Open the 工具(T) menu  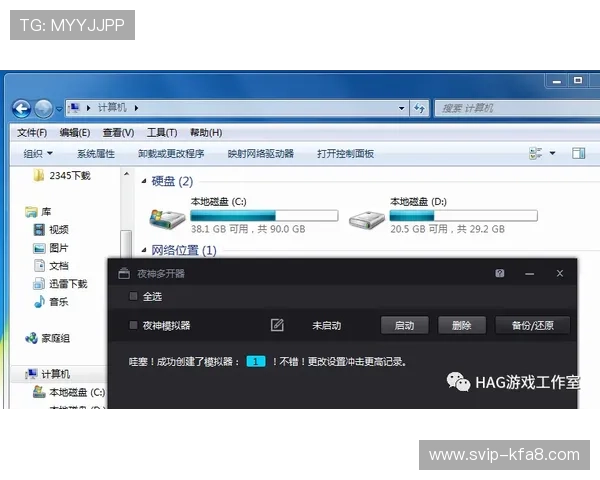point(162,133)
